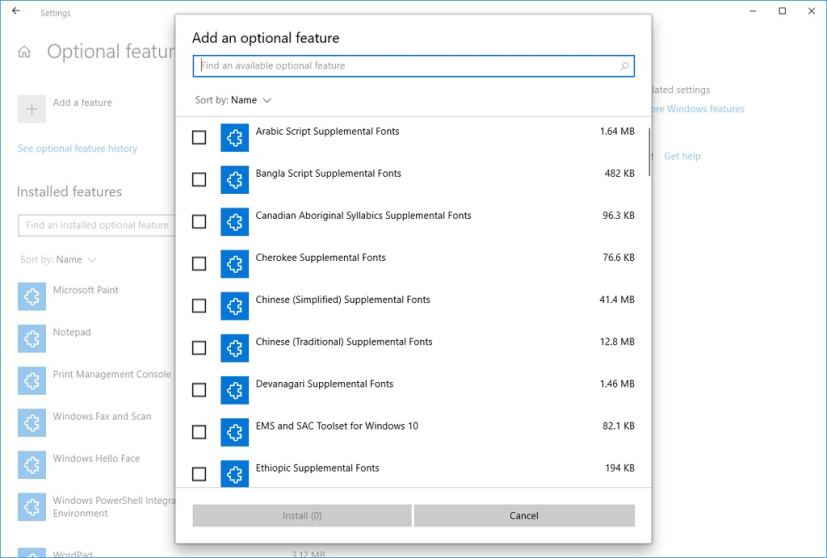The height and width of the screenshot is (558, 827).
Task: Click the Microsoft Paint entry text
Action: 85,290
